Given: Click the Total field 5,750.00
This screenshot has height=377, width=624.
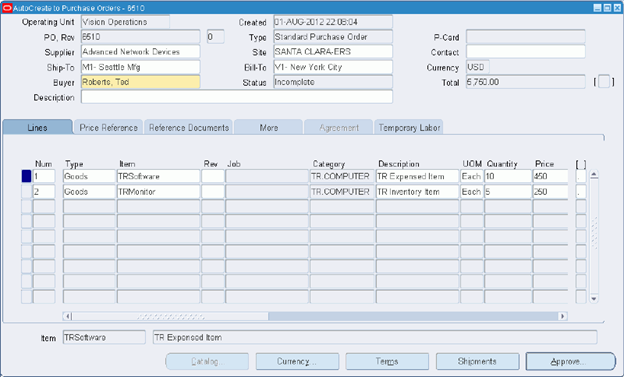Looking at the screenshot, I should point(525,82).
